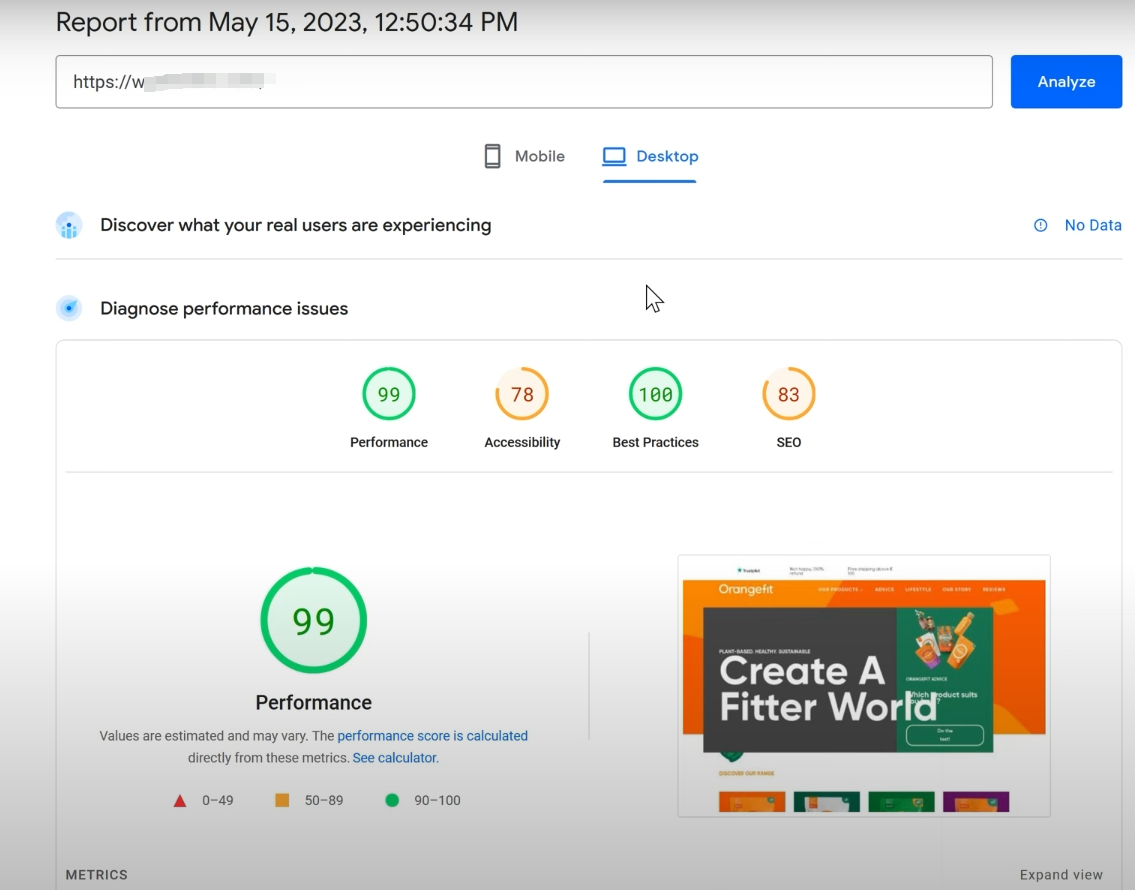Click the large Performance 99 gauge

pyautogui.click(x=314, y=621)
